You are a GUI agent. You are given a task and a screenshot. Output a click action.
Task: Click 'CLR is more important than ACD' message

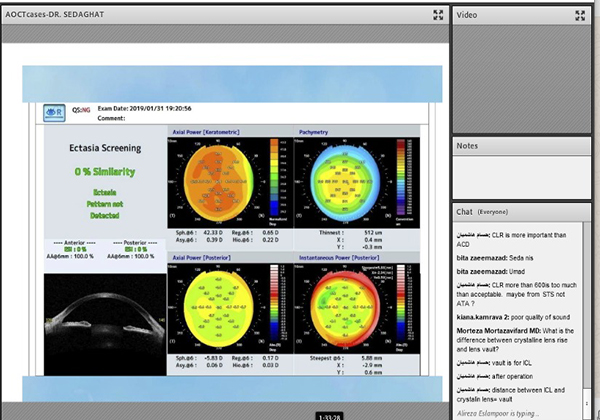pyautogui.click(x=511, y=239)
